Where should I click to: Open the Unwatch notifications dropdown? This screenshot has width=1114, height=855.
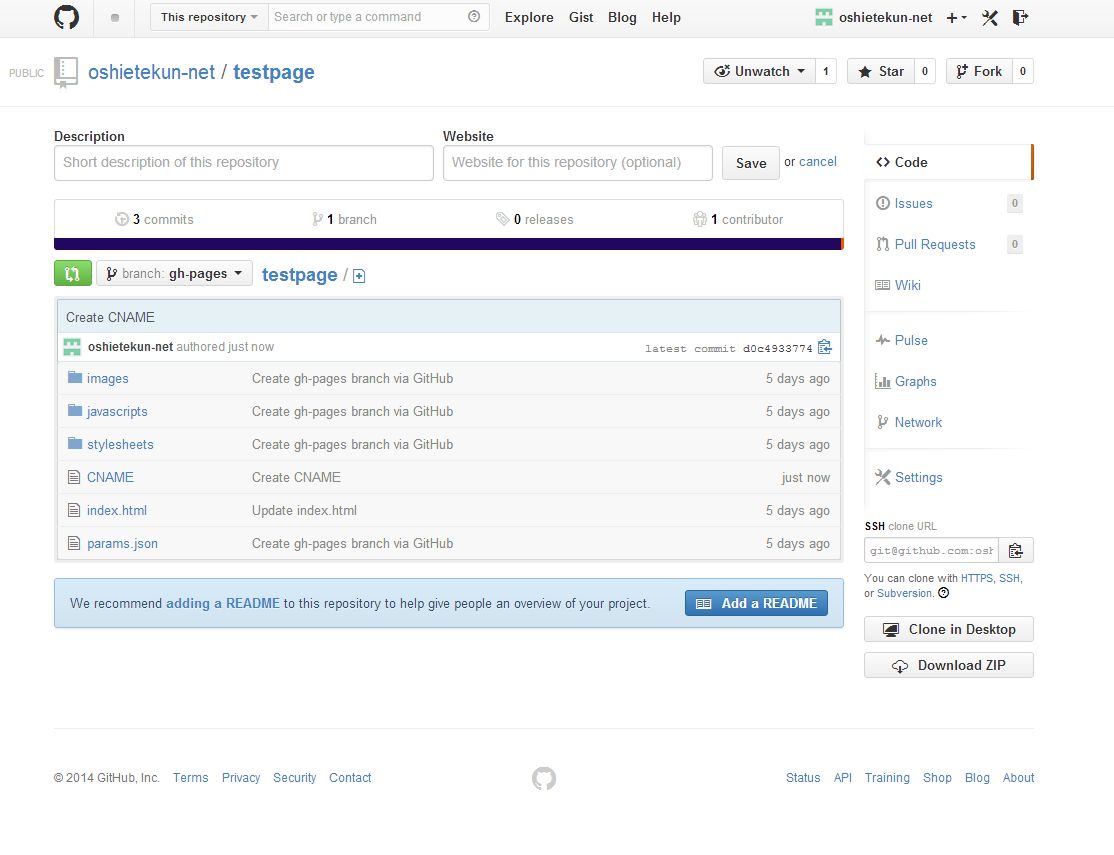(x=759, y=71)
